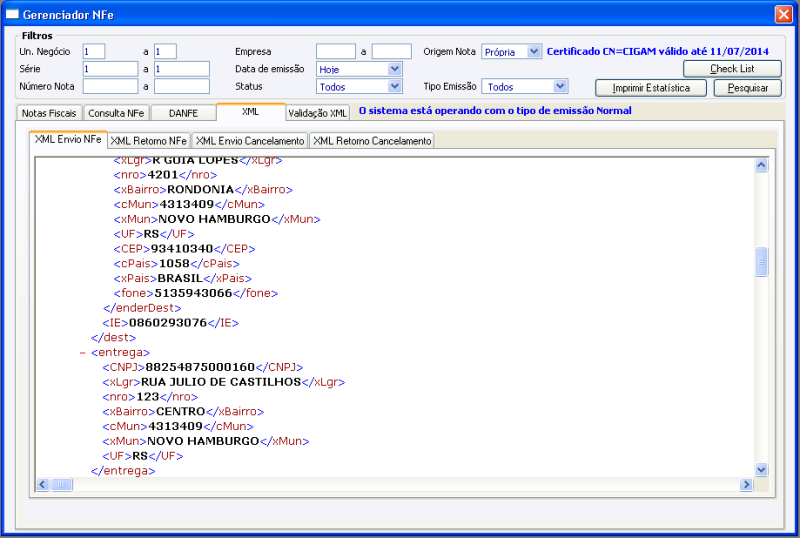The width and height of the screenshot is (800, 538).
Task: Click the Un. Negócio start field
Action: [x=94, y=52]
